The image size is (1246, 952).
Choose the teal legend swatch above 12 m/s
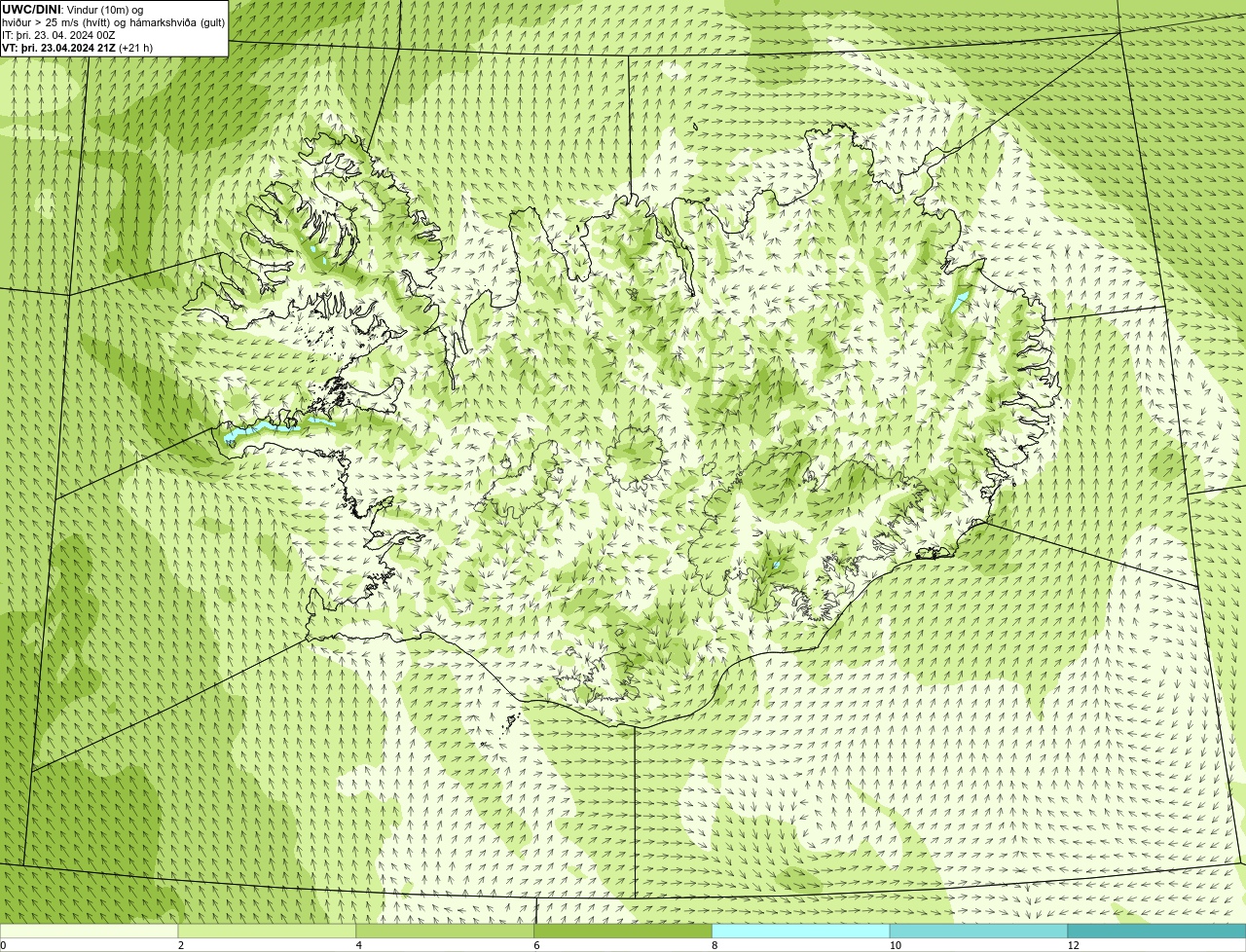pos(1156,932)
